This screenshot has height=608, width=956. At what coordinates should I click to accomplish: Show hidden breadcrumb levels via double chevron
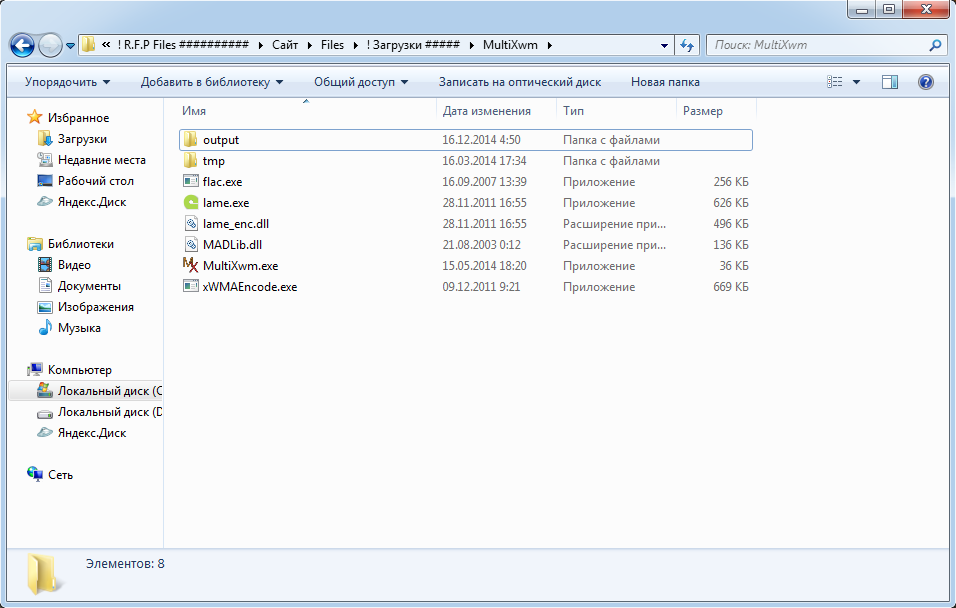[106, 45]
